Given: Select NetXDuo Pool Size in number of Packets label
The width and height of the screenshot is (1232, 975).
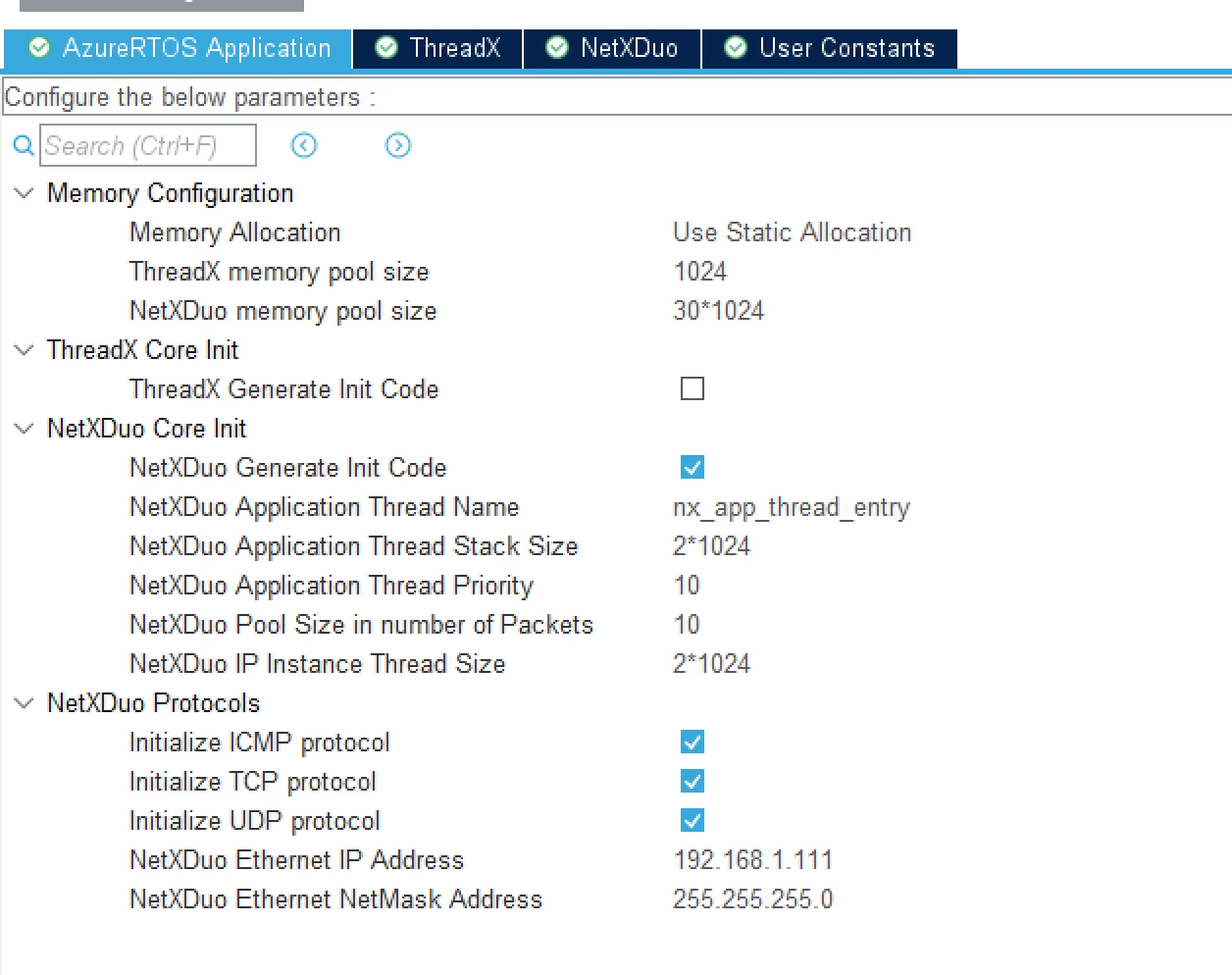Looking at the screenshot, I should [x=362, y=625].
